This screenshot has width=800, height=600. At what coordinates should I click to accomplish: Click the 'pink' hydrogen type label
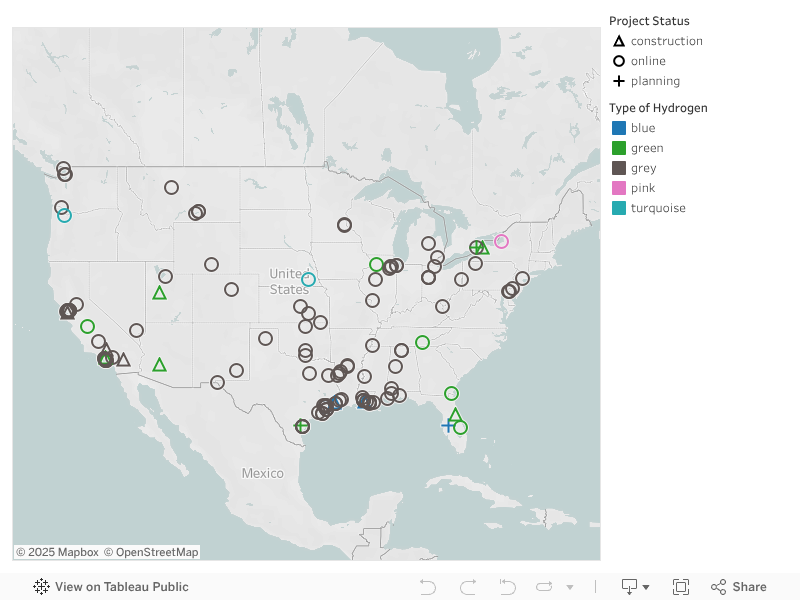(643, 188)
